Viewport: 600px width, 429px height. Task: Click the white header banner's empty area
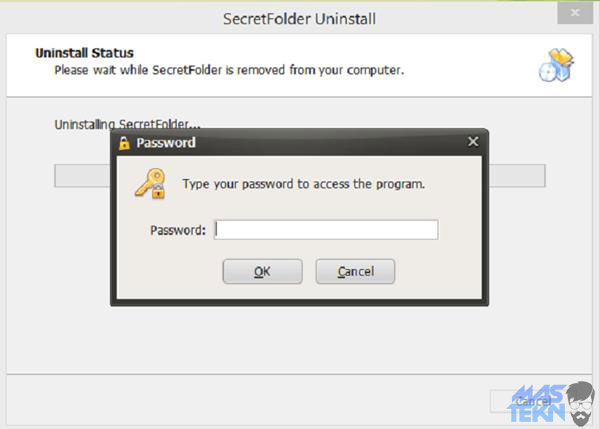pos(470,60)
